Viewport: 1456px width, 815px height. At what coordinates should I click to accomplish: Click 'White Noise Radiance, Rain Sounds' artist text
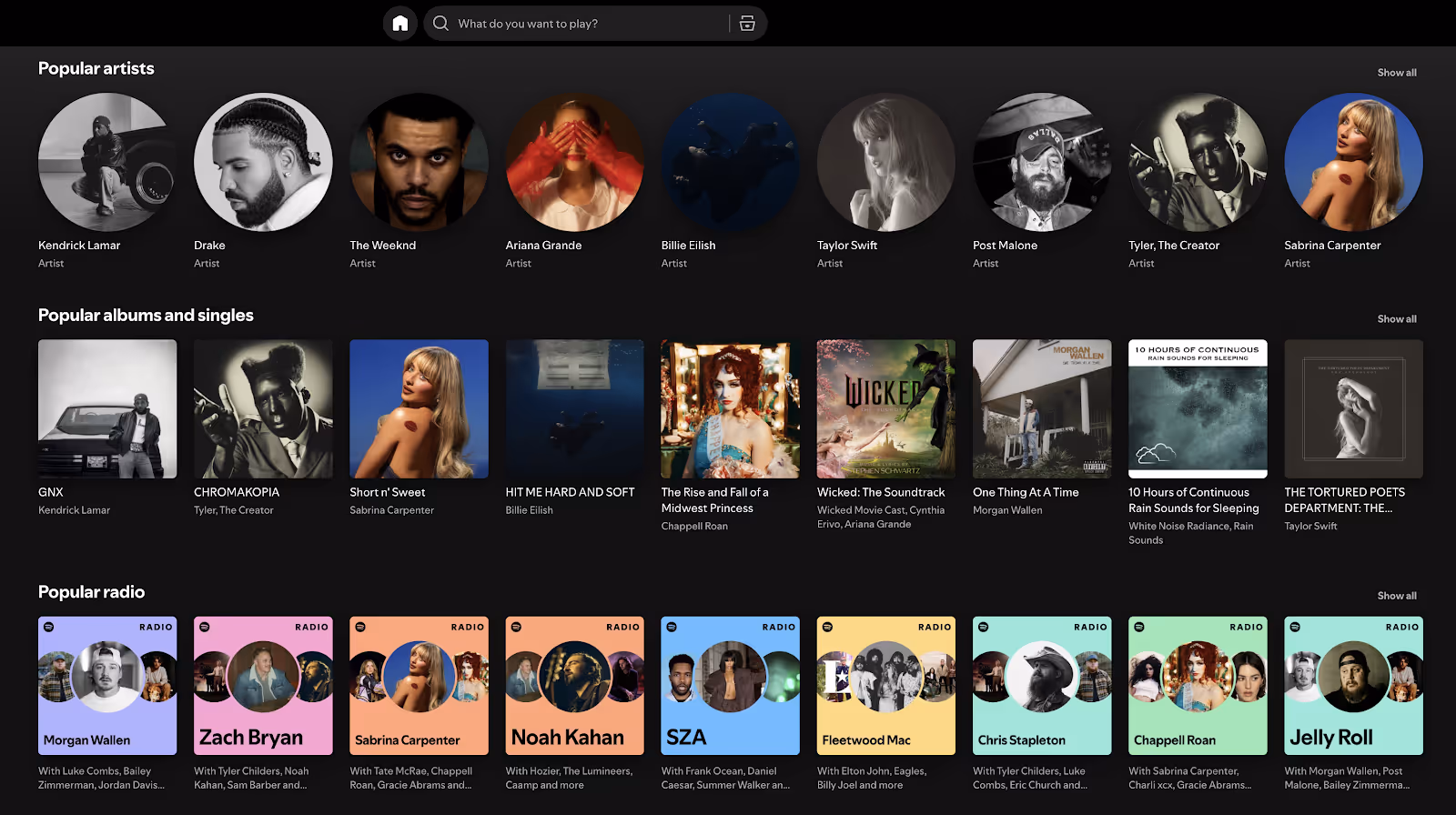pyautogui.click(x=1190, y=533)
